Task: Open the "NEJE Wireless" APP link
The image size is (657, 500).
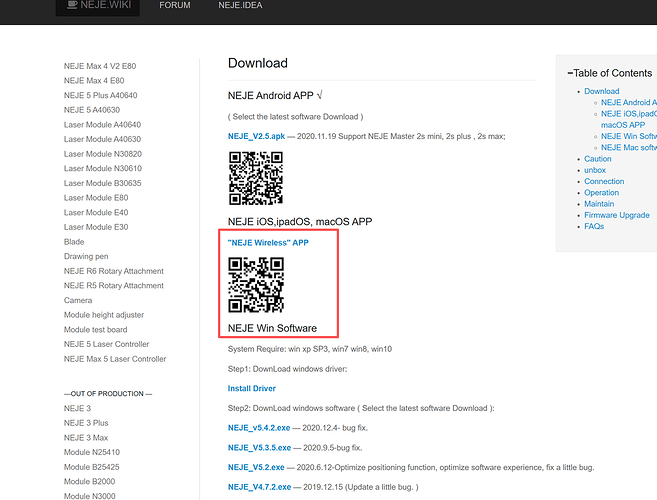Action: 268,243
